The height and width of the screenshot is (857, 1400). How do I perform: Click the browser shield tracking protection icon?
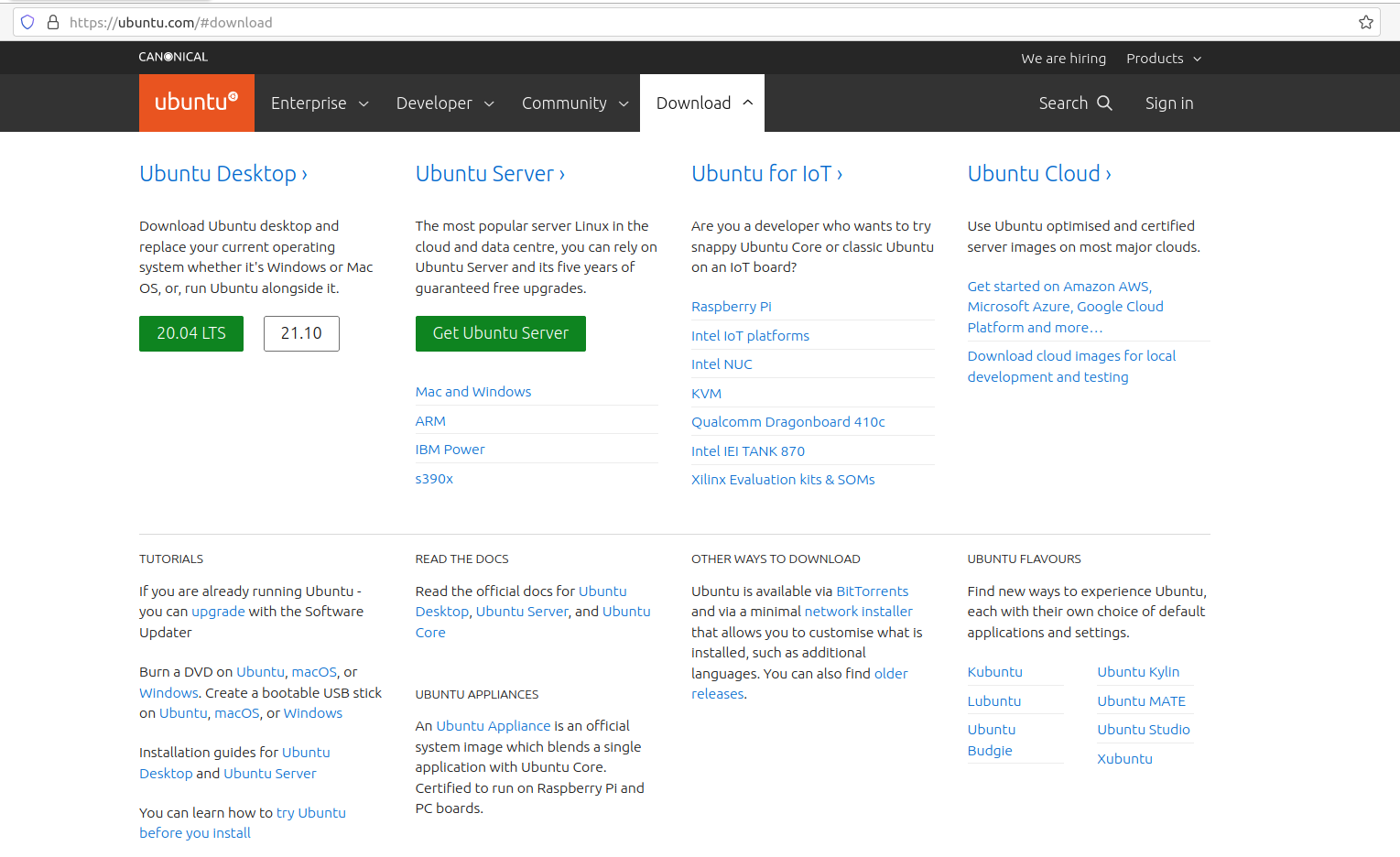click(27, 22)
